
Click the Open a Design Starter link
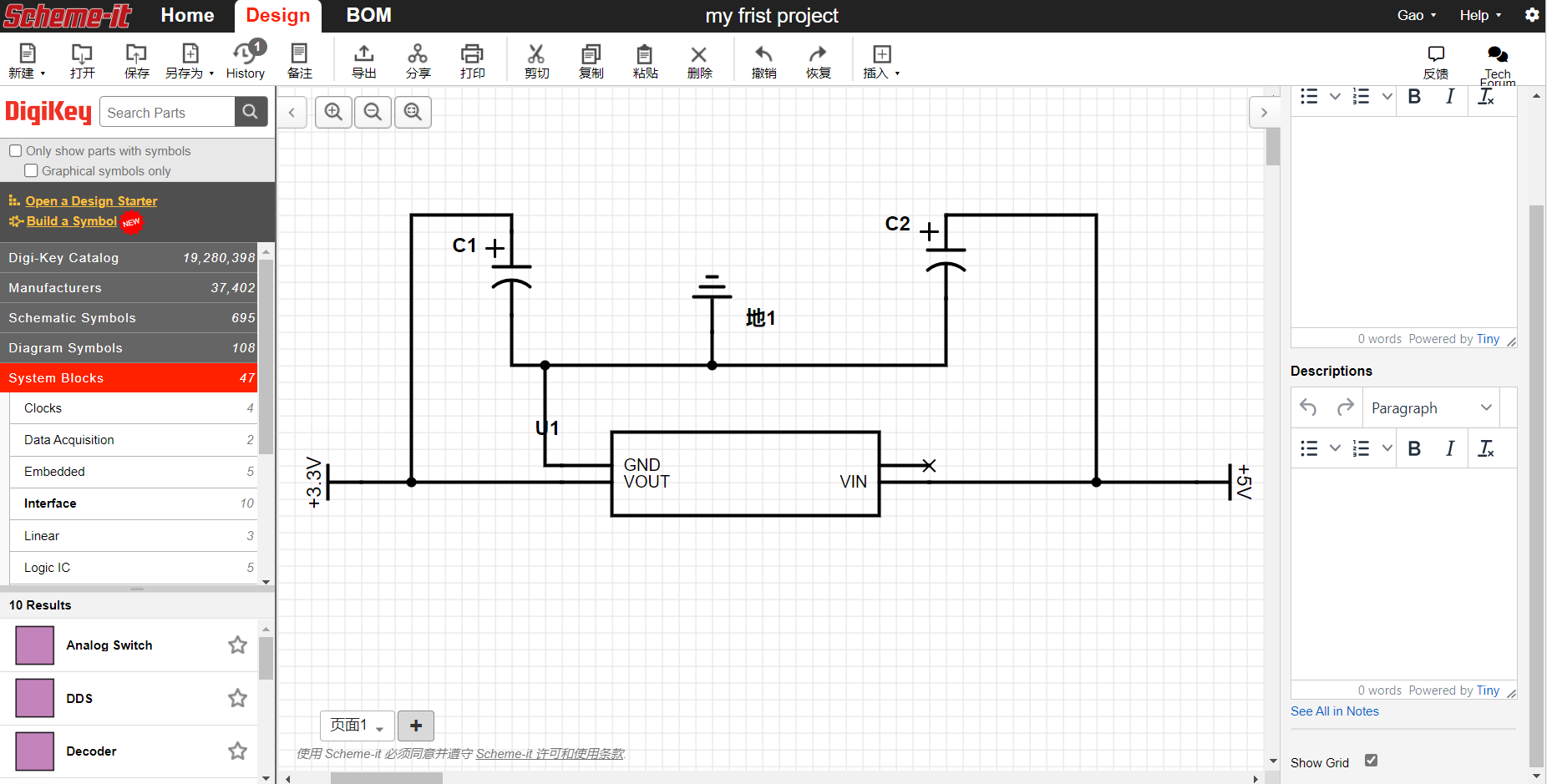click(91, 201)
